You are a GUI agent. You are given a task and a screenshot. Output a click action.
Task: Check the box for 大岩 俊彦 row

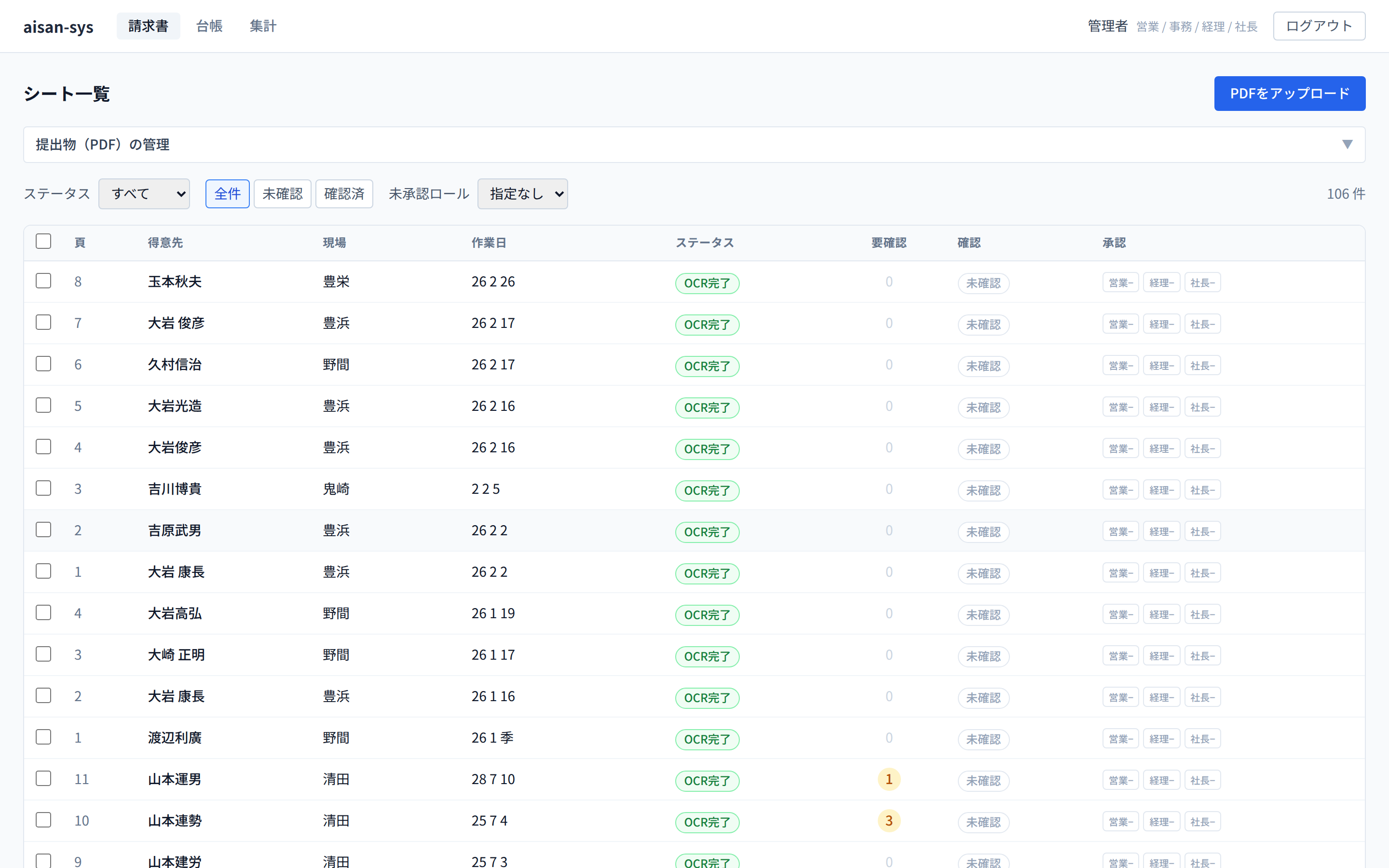[x=43, y=322]
